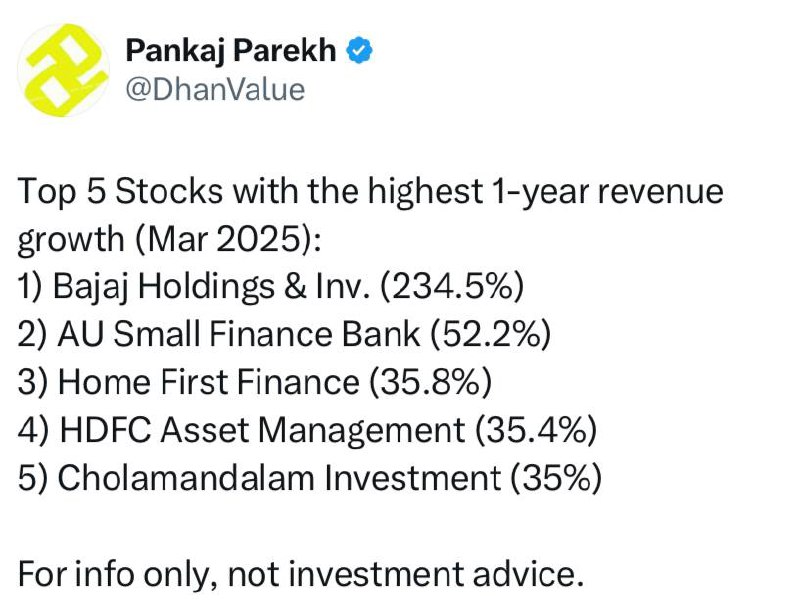Select the Bajaj Holdings & Inv. entry

(270, 286)
